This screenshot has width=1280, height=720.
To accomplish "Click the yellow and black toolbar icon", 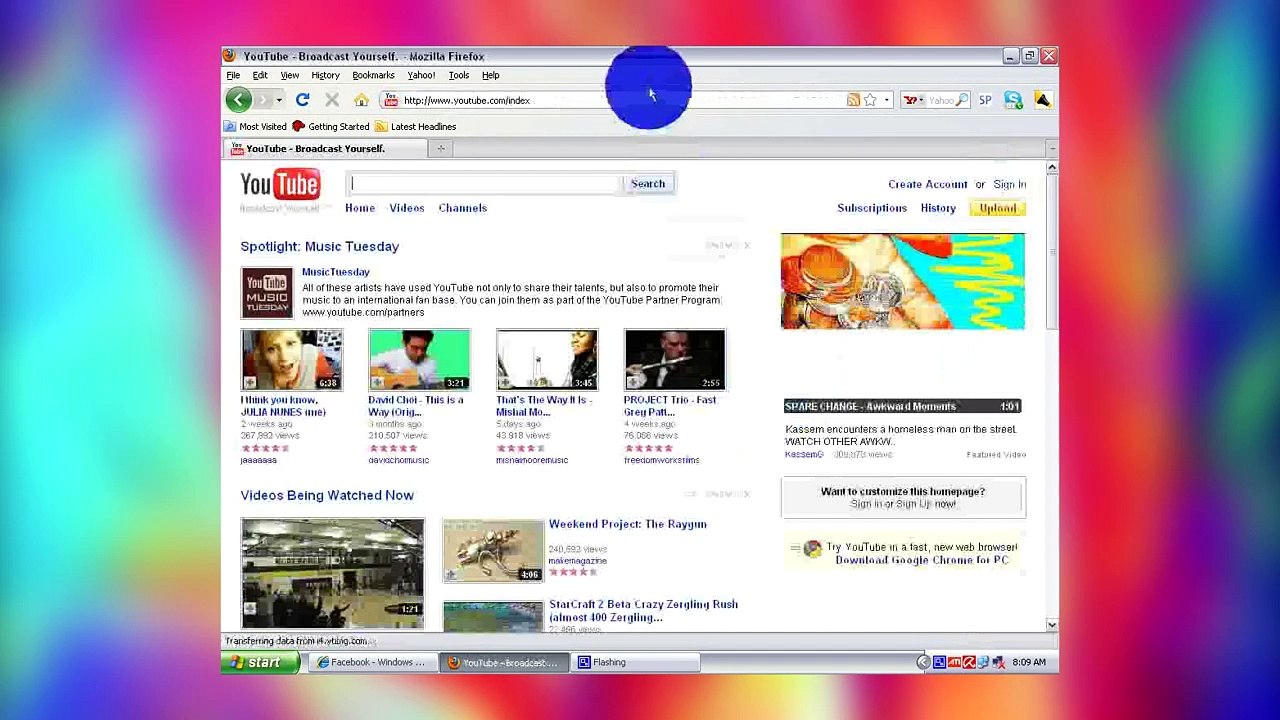I will click(1042, 100).
